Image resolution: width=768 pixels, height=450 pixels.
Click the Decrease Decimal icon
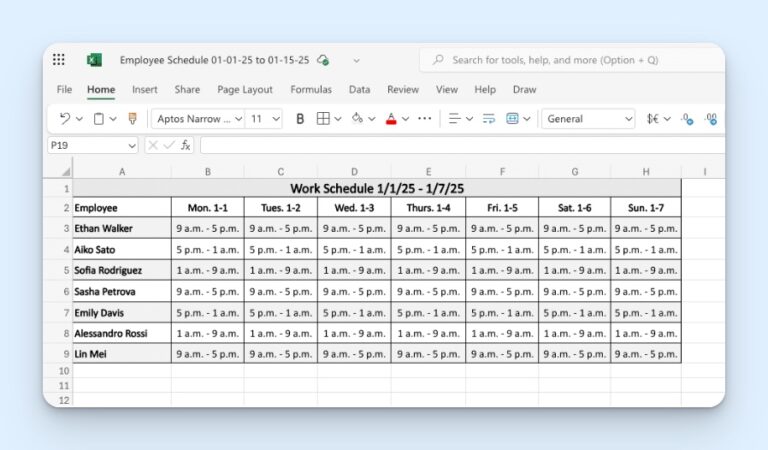tap(687, 119)
